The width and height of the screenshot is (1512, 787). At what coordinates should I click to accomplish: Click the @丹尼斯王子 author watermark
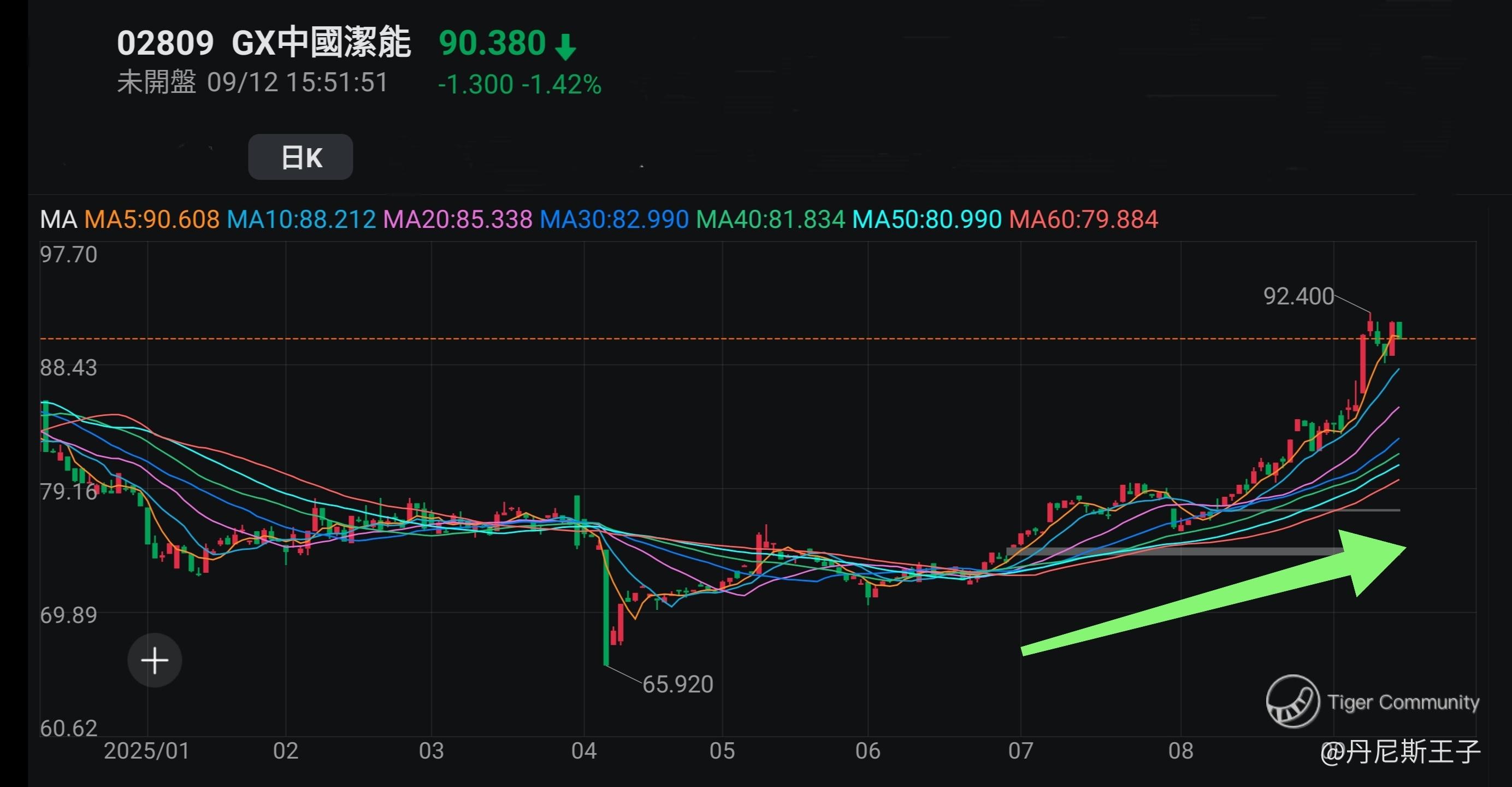click(1401, 752)
